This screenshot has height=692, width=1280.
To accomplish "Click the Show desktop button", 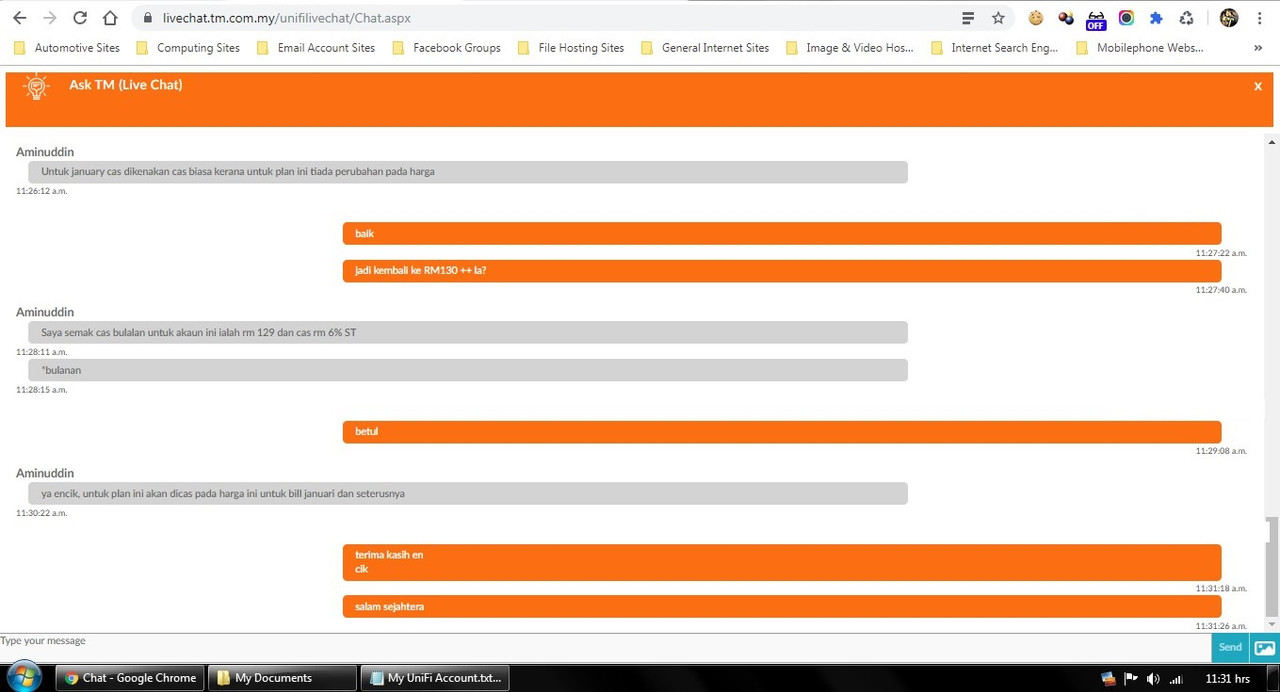I will pos(1273,678).
